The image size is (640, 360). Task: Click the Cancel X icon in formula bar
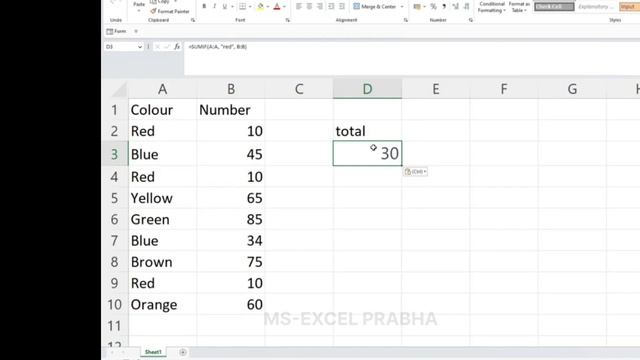point(158,47)
